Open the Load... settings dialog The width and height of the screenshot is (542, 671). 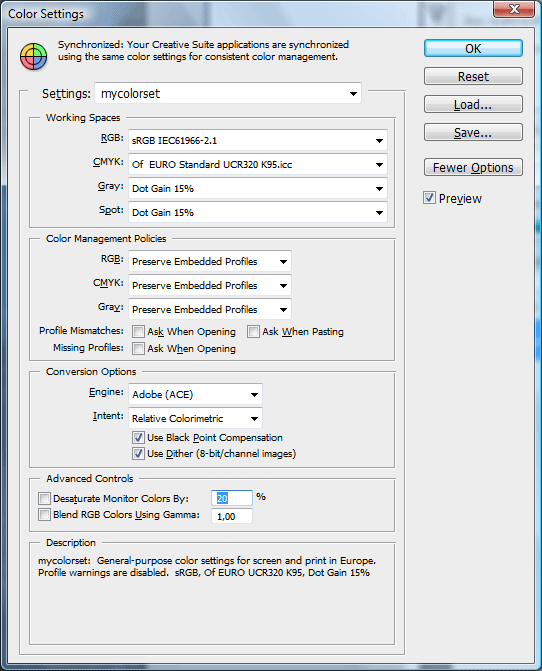[x=473, y=104]
